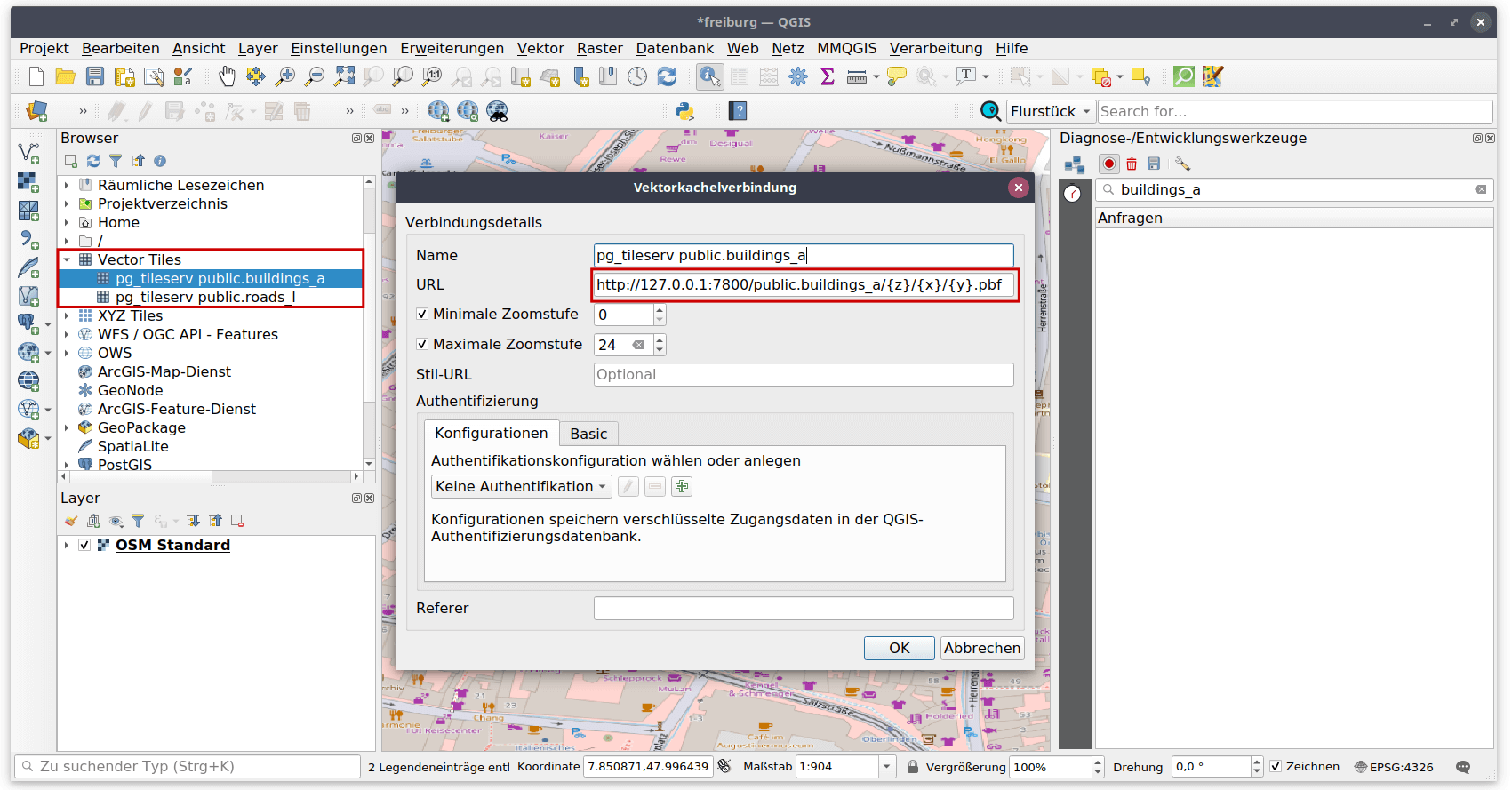Confirm the dialog with OK
This screenshot has height=790, width=1512.
(899, 648)
